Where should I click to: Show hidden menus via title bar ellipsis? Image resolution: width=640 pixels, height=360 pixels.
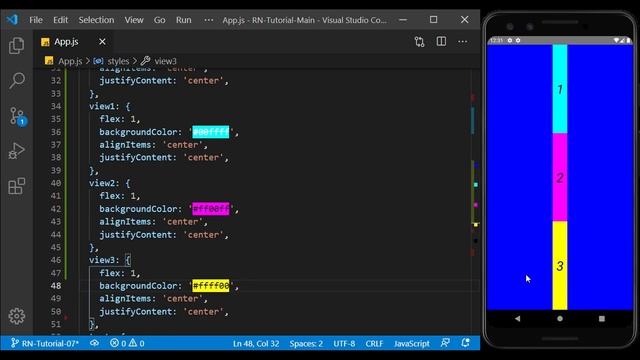tap(209, 20)
